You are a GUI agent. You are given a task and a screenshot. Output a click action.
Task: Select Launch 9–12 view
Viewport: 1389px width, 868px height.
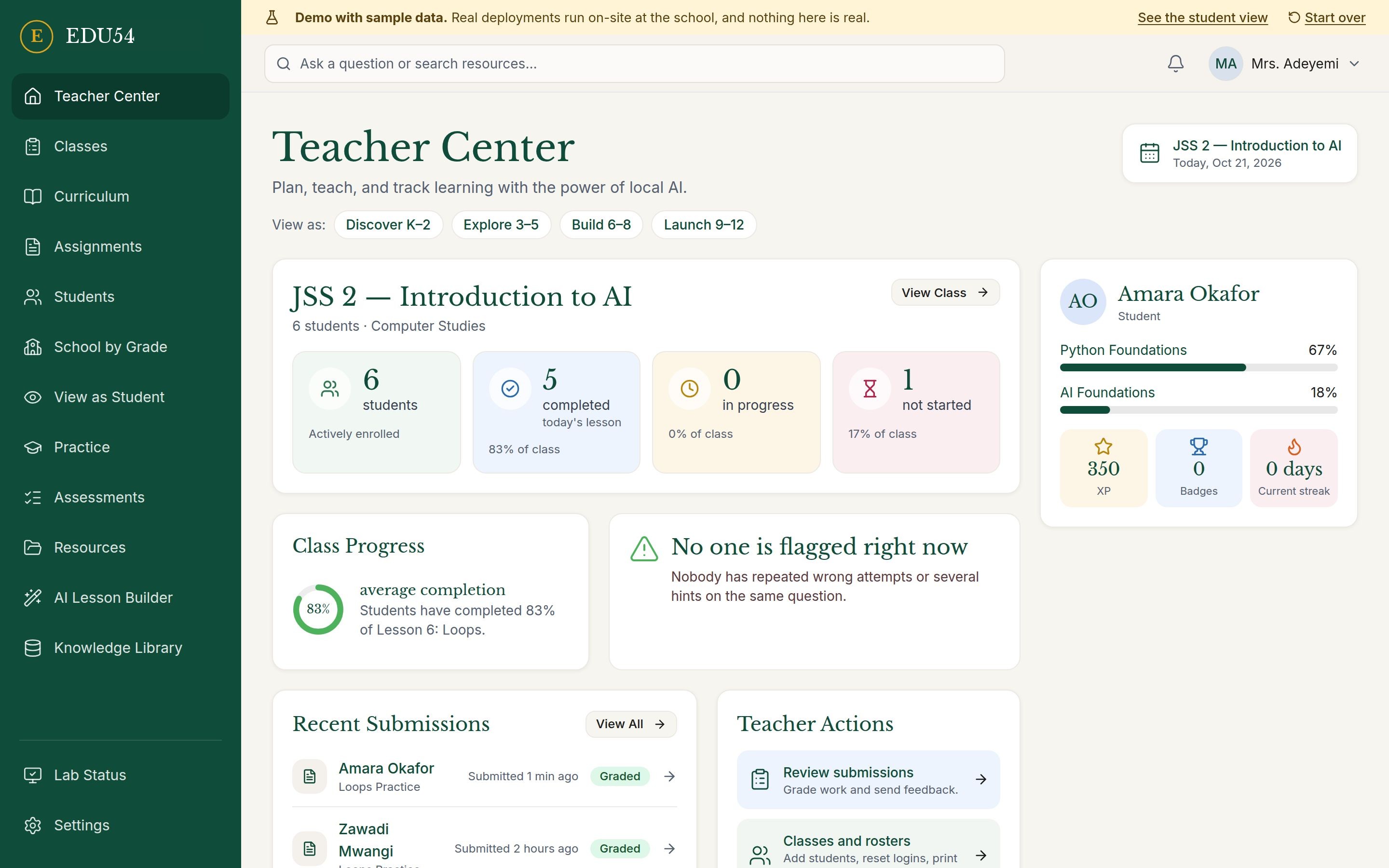pyautogui.click(x=704, y=224)
